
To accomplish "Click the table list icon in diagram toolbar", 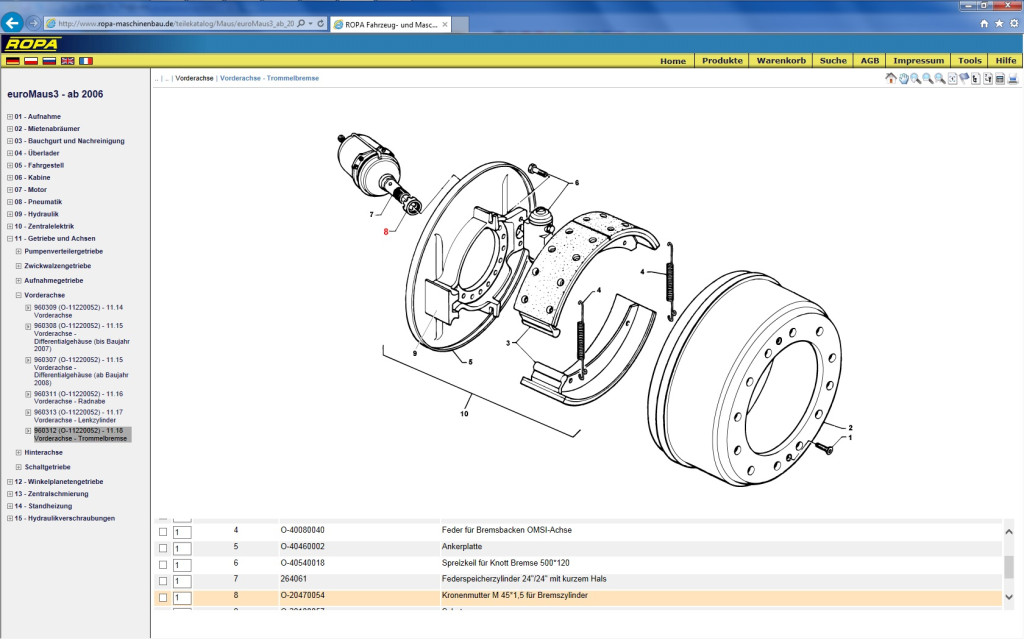I will (x=1000, y=79).
